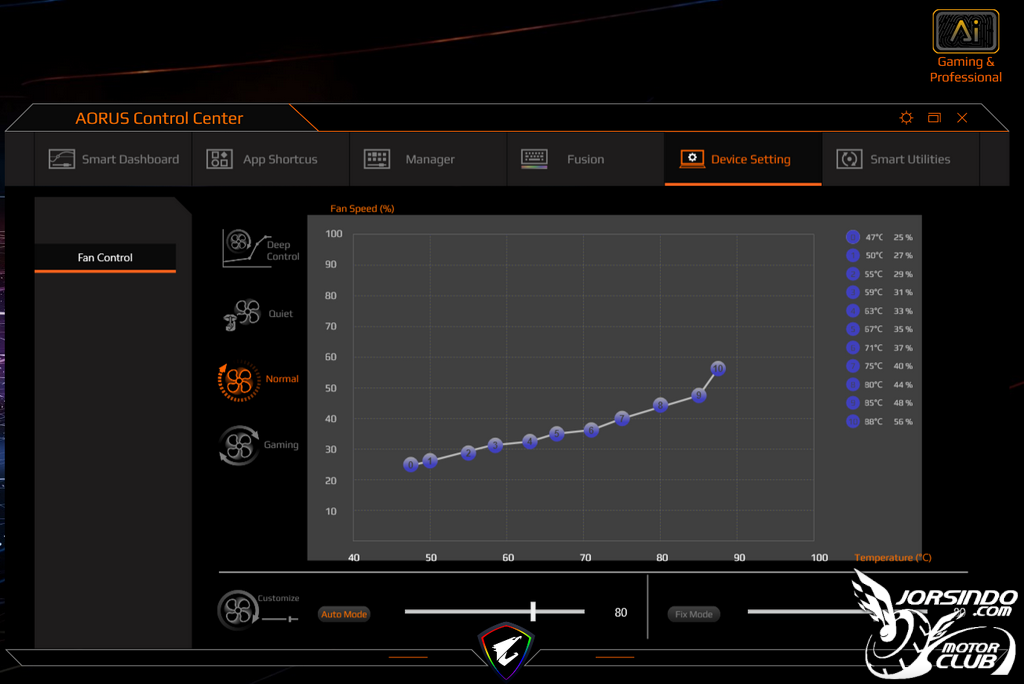The height and width of the screenshot is (684, 1024).
Task: Click the Smart Dashboard tab icon
Action: coord(61,159)
